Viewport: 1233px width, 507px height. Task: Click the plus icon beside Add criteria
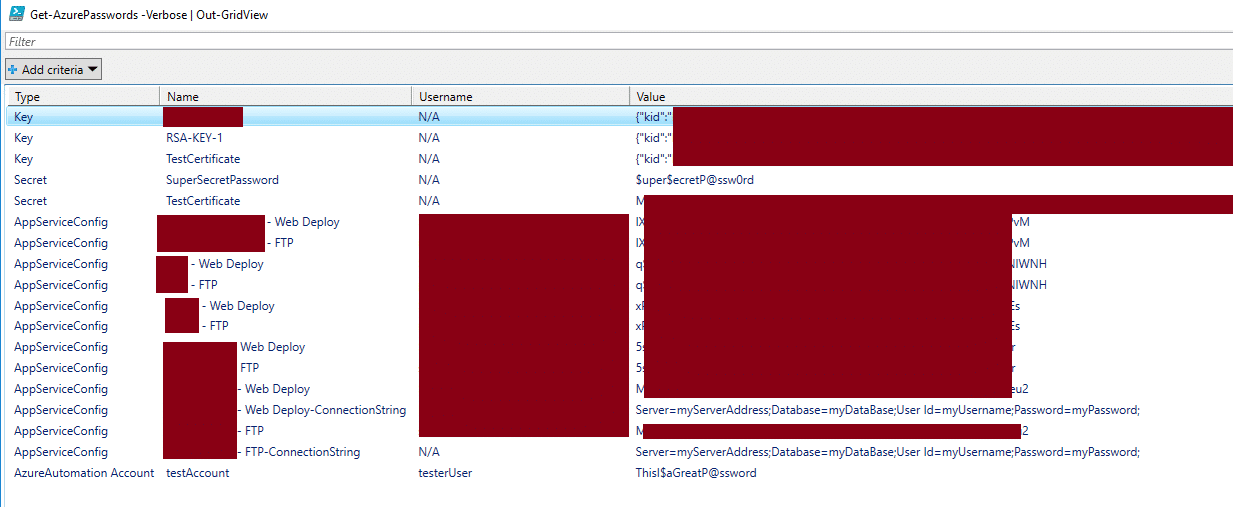point(13,70)
